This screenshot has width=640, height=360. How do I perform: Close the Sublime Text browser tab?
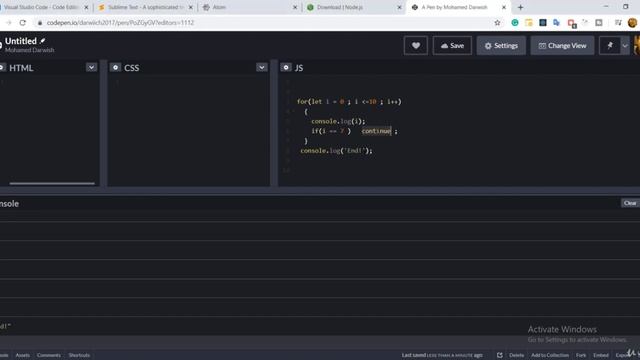point(191,7)
